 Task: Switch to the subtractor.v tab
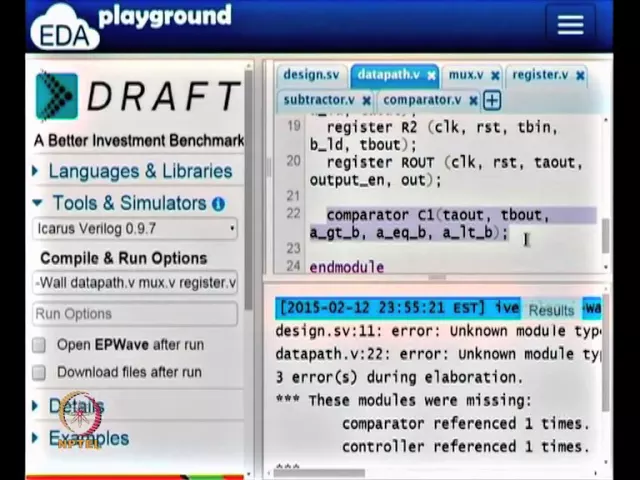(x=319, y=100)
